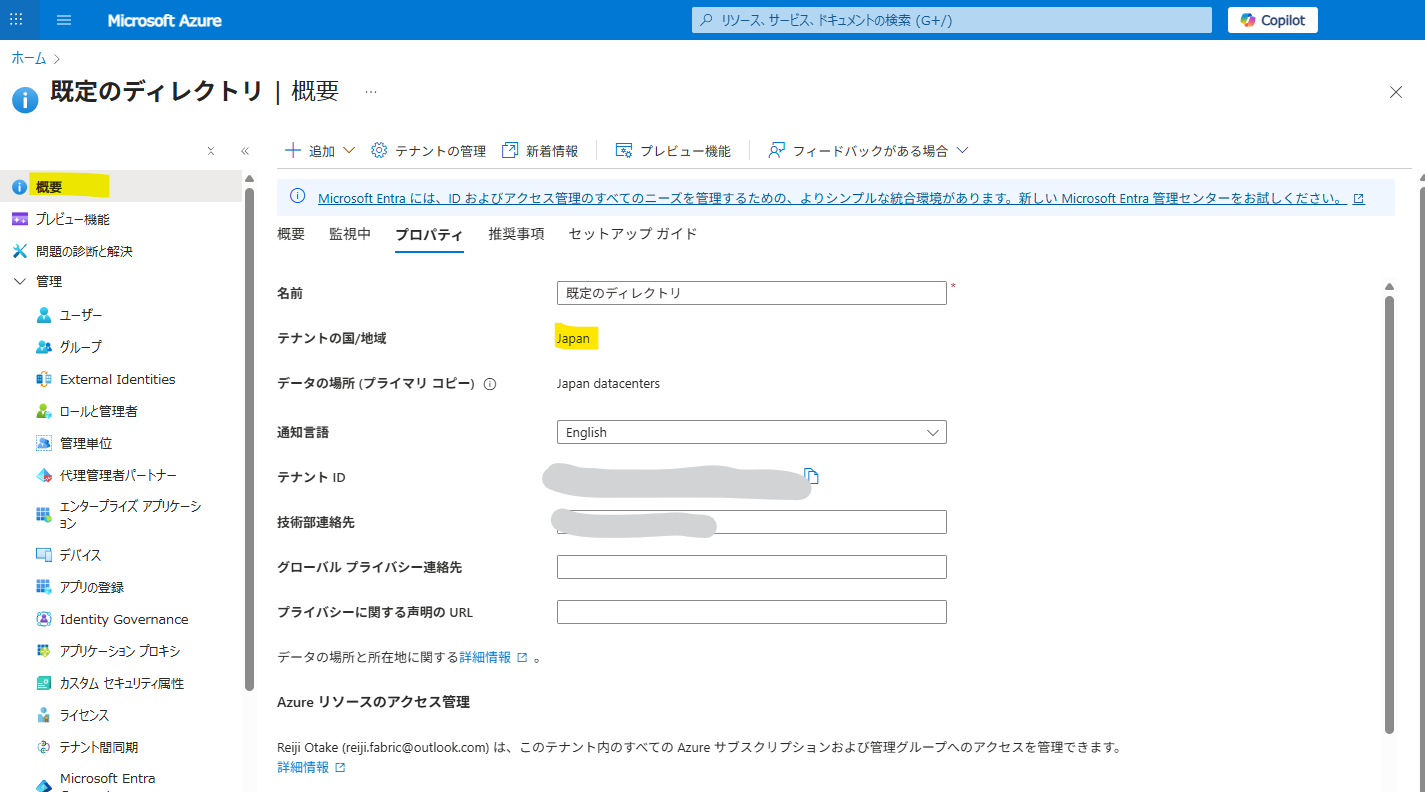Expand フィードバックがある場合 dropdown
Image resolution: width=1425 pixels, height=792 pixels.
click(x=868, y=151)
